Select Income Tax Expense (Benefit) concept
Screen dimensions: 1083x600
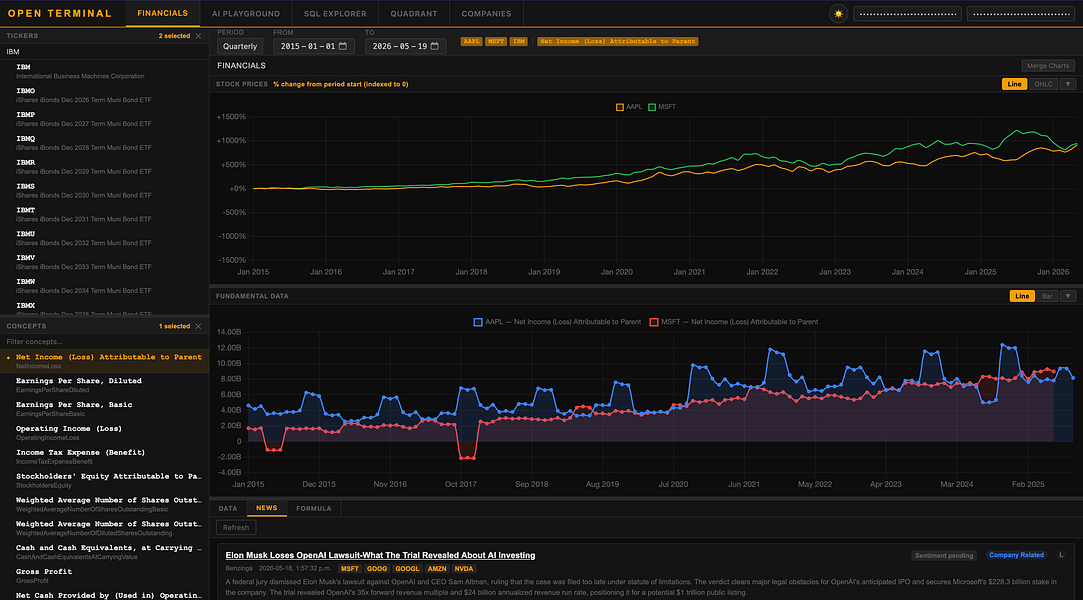[x=104, y=457]
